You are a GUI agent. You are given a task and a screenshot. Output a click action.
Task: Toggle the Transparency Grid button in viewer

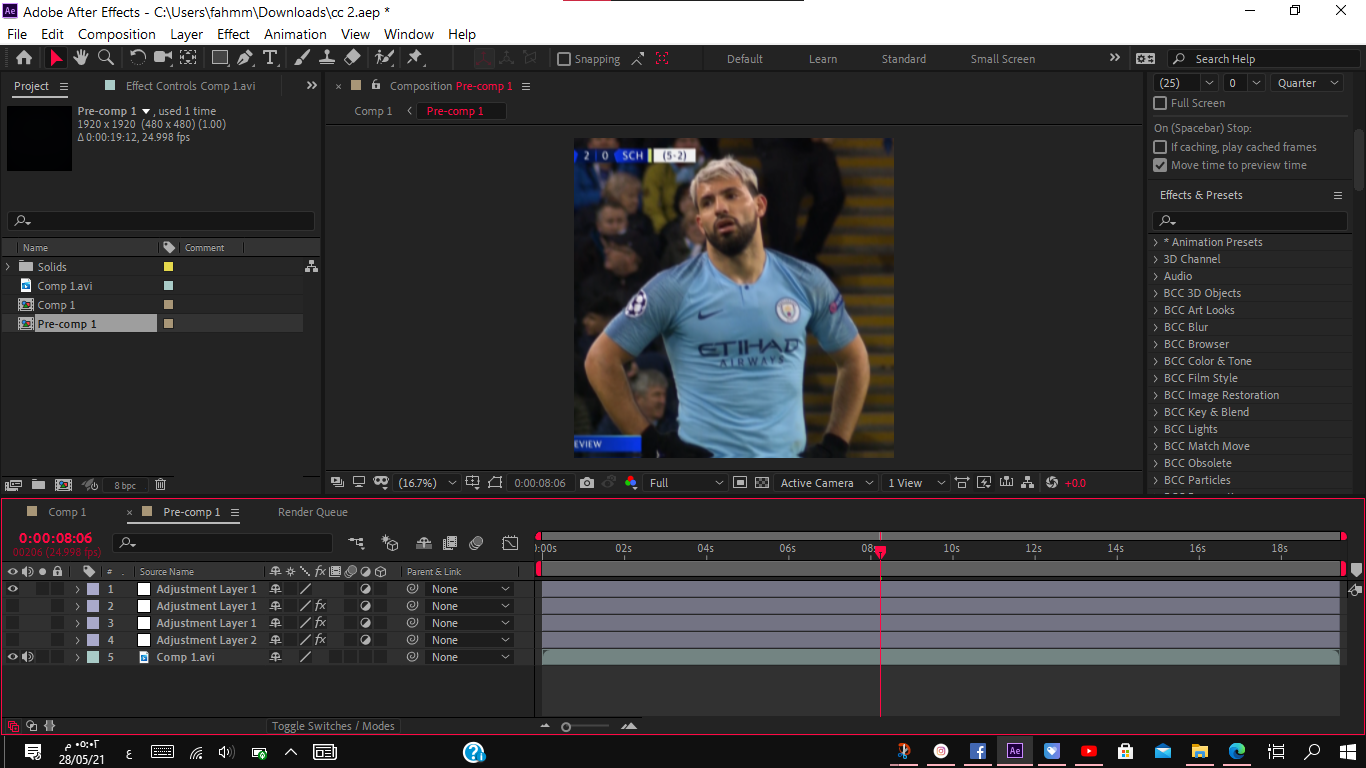(x=762, y=483)
